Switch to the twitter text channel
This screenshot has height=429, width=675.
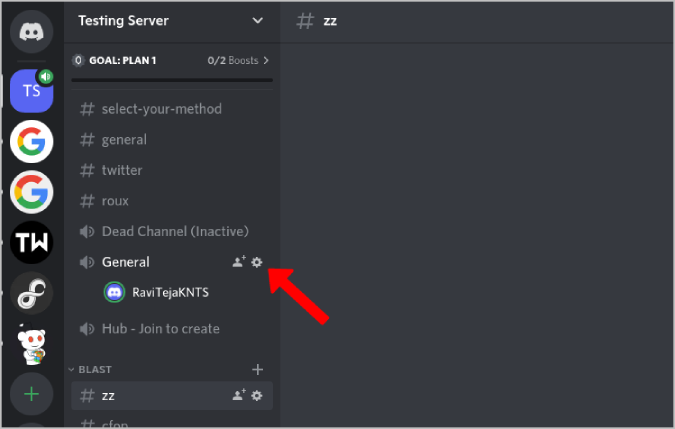122,170
